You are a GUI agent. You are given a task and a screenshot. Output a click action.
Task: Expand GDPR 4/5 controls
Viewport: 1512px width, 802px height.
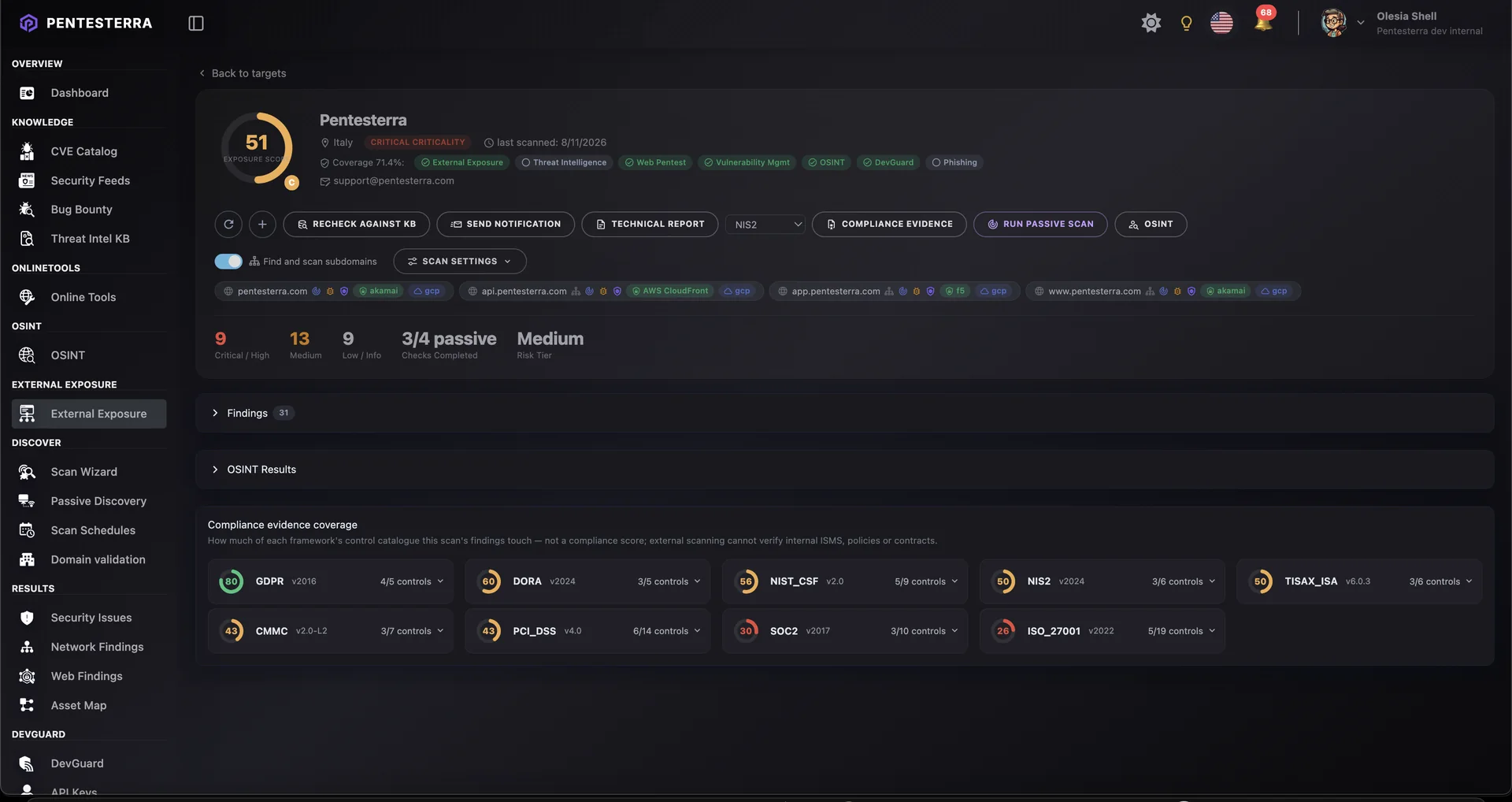click(x=412, y=582)
